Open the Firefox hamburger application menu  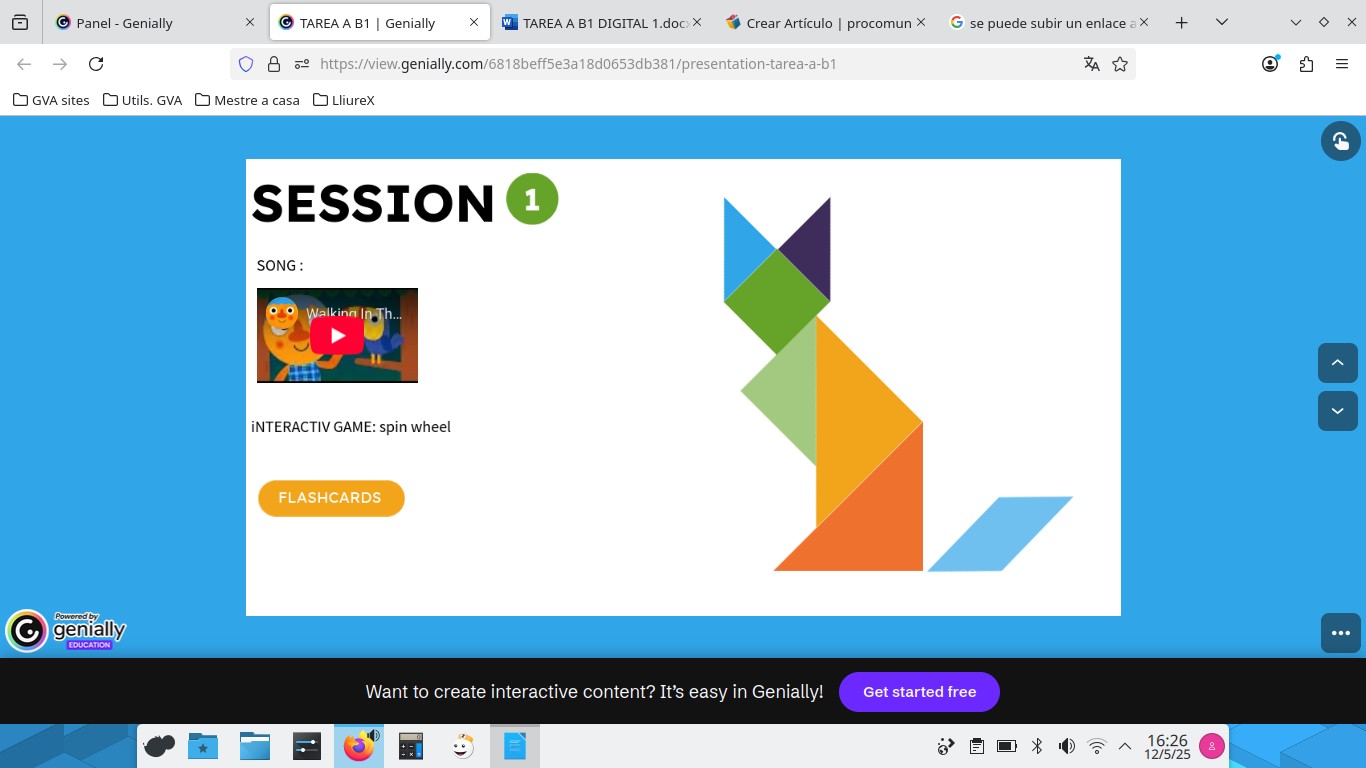1342,64
